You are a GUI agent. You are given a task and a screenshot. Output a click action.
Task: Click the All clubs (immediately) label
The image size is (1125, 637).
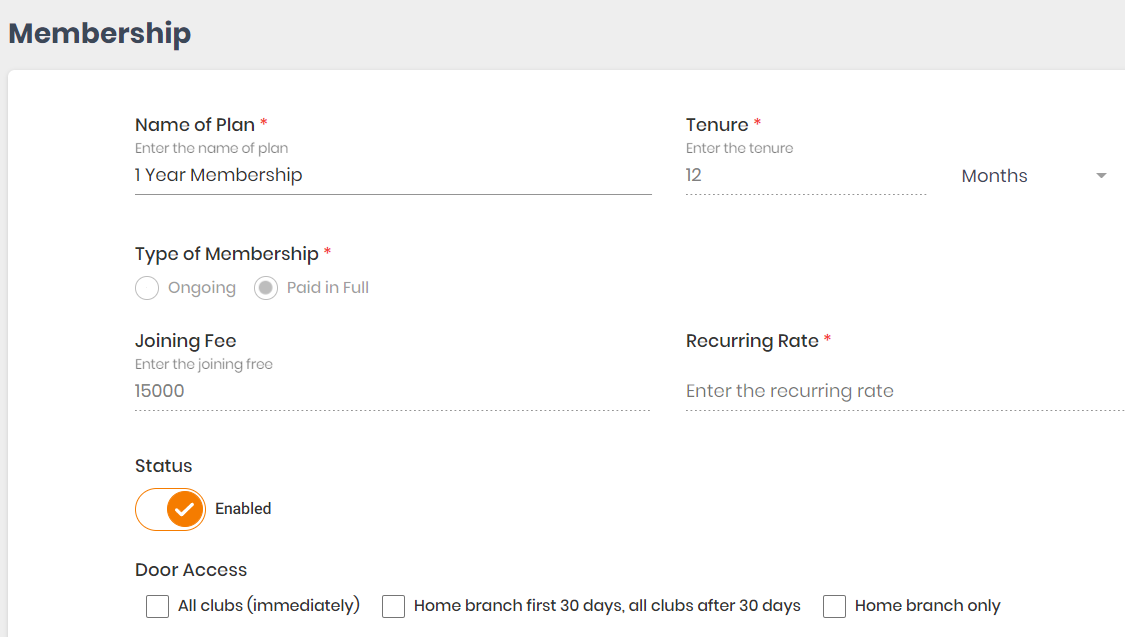pyautogui.click(x=269, y=605)
